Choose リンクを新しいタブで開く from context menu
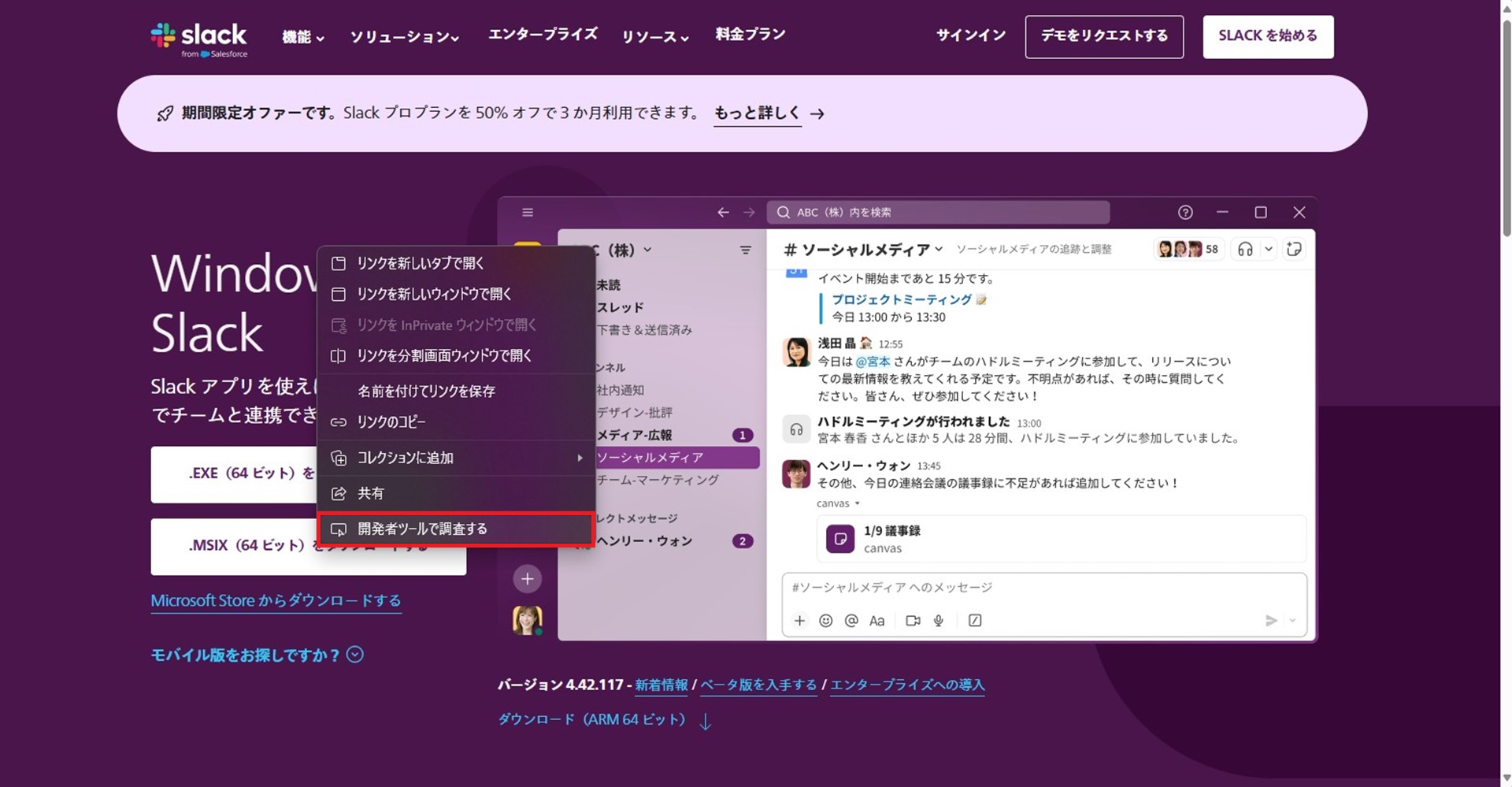Screen dimensions: 1512x787 pos(456,263)
